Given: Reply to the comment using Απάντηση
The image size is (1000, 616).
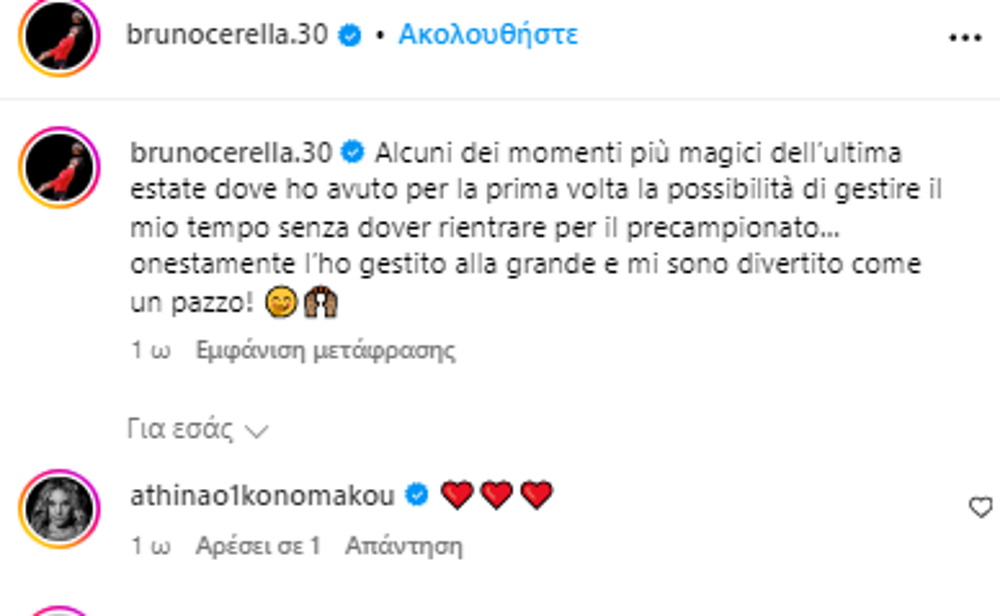Looking at the screenshot, I should click(404, 546).
